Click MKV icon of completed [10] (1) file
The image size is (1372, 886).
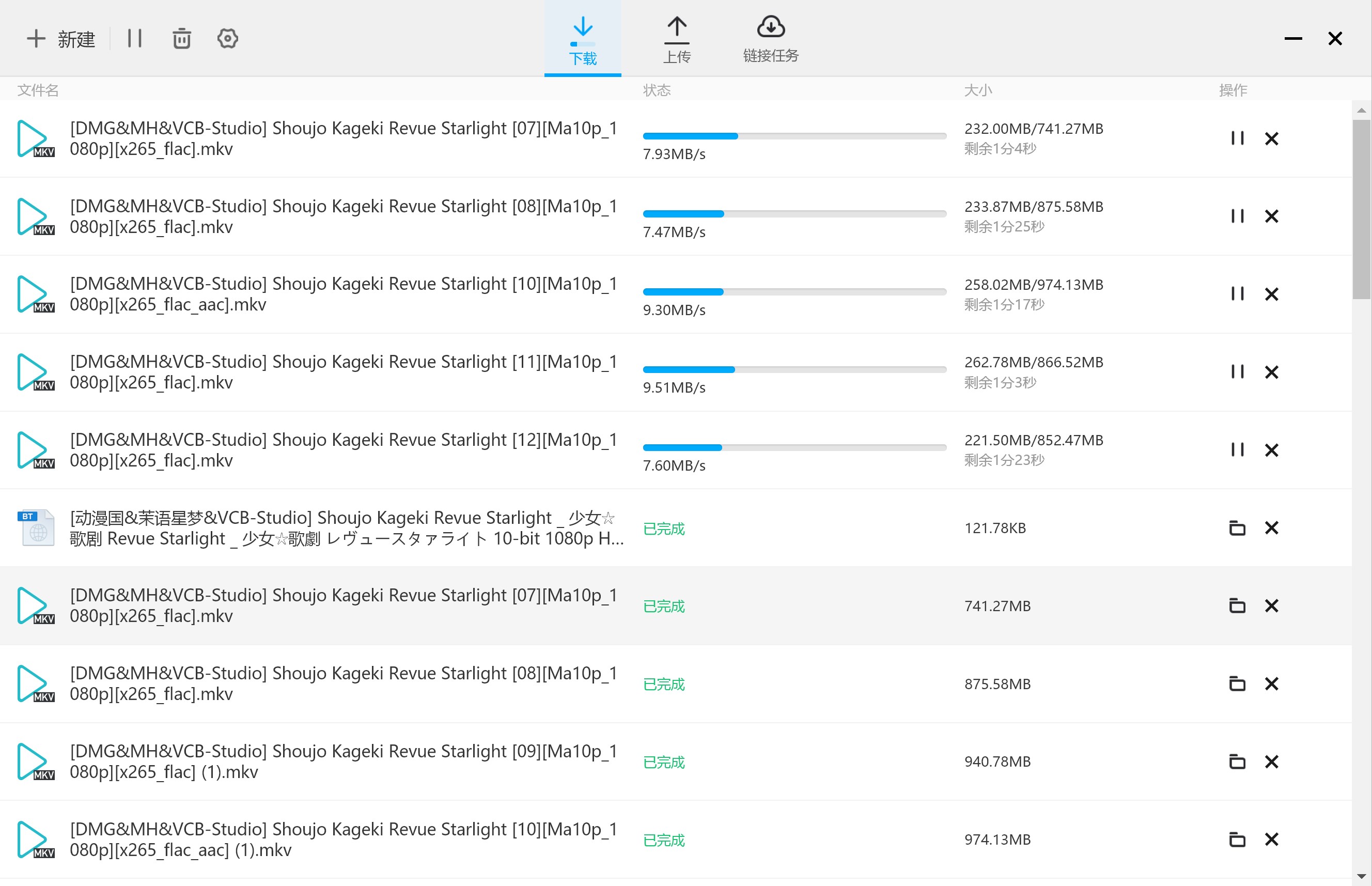36,840
